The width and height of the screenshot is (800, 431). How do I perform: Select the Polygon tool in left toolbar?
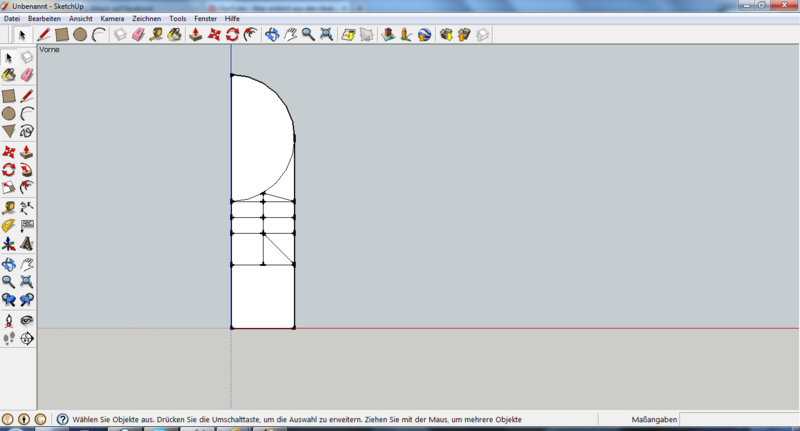tap(9, 131)
